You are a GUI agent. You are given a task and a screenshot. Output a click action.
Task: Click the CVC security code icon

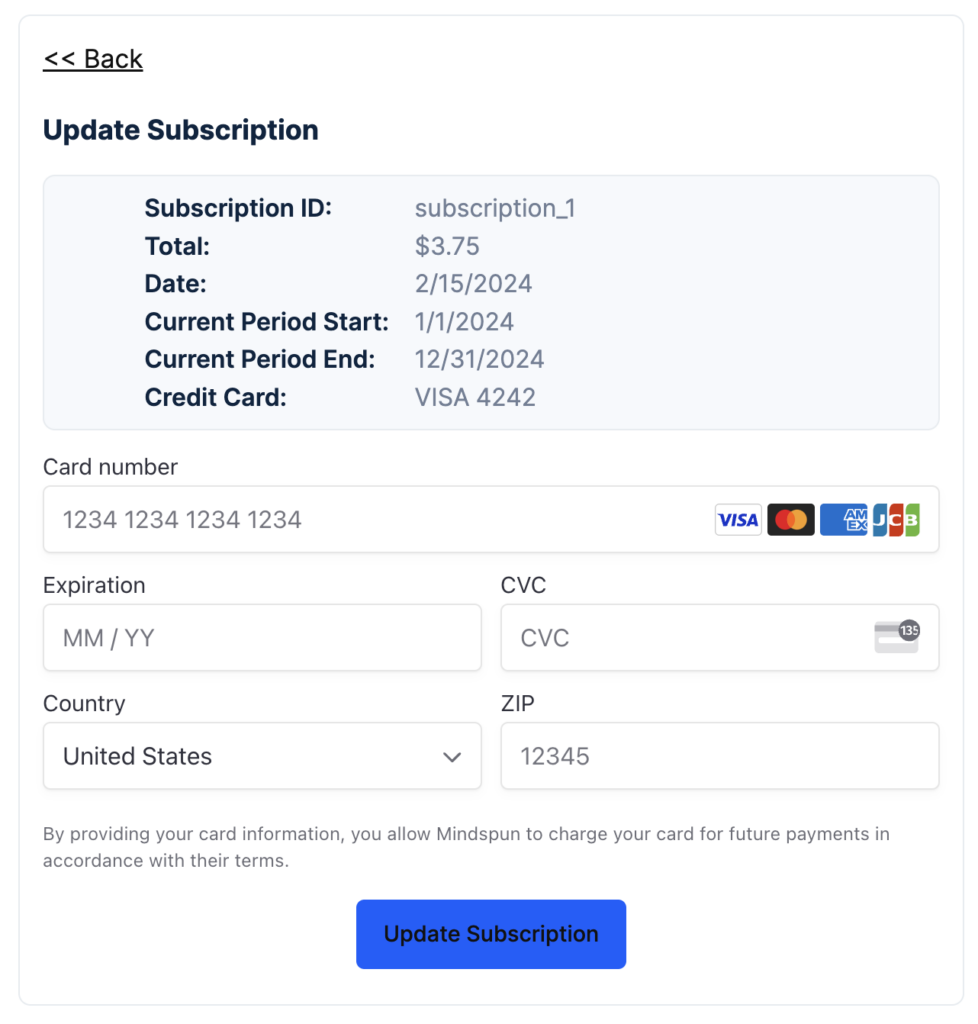tap(897, 637)
